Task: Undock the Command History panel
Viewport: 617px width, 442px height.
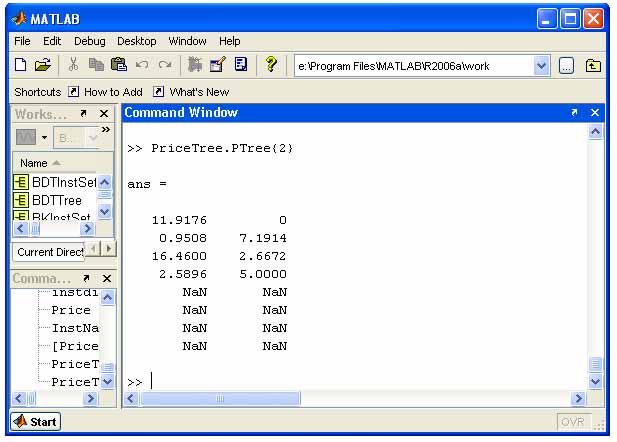Action: pyautogui.click(x=86, y=279)
